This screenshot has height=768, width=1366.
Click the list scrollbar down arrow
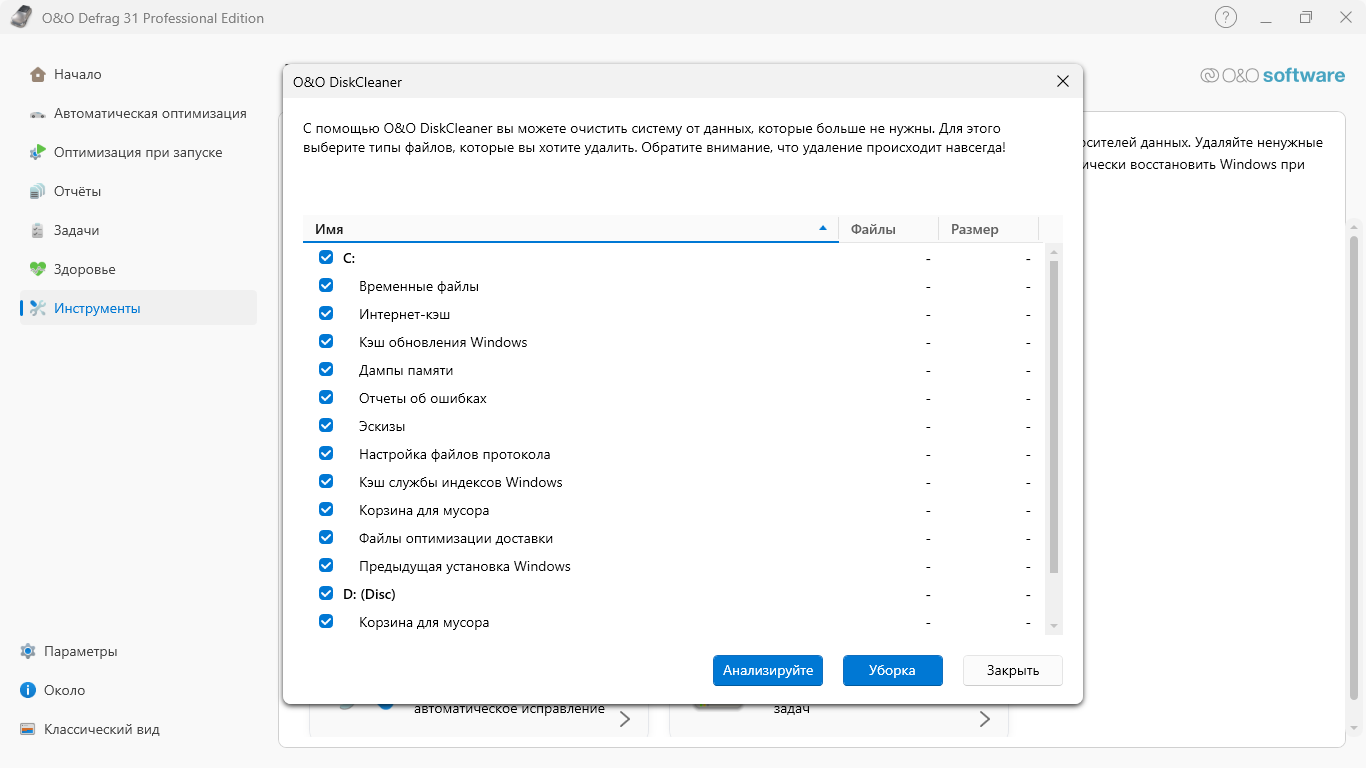click(1053, 626)
